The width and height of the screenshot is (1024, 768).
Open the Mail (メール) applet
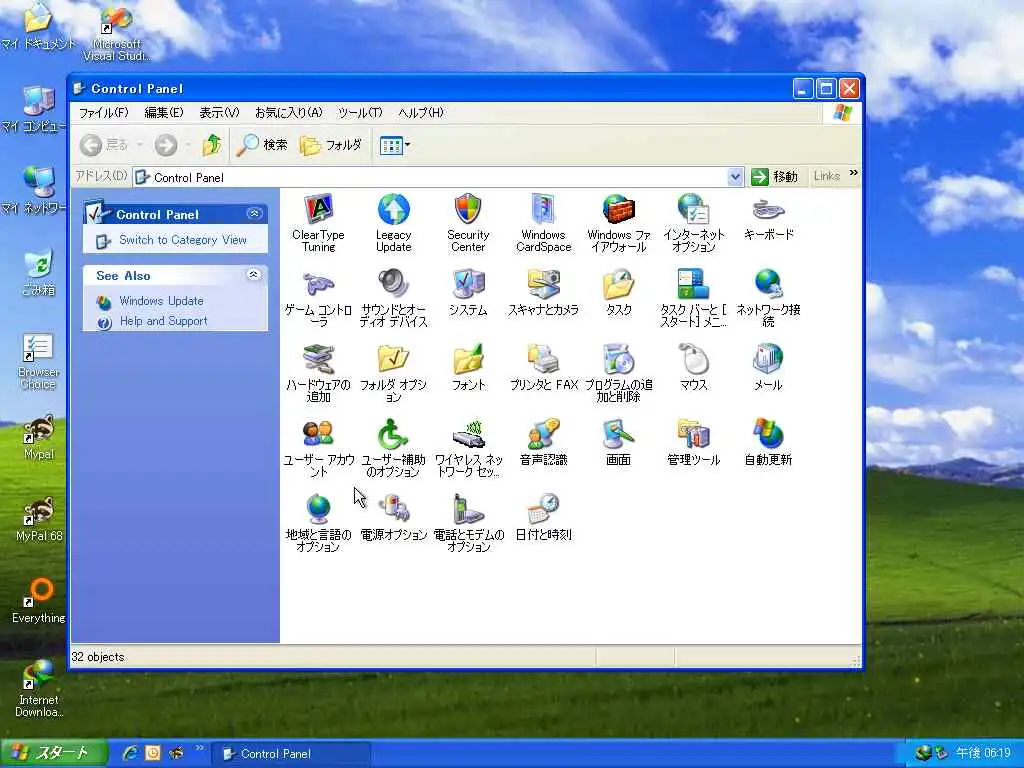click(x=769, y=367)
